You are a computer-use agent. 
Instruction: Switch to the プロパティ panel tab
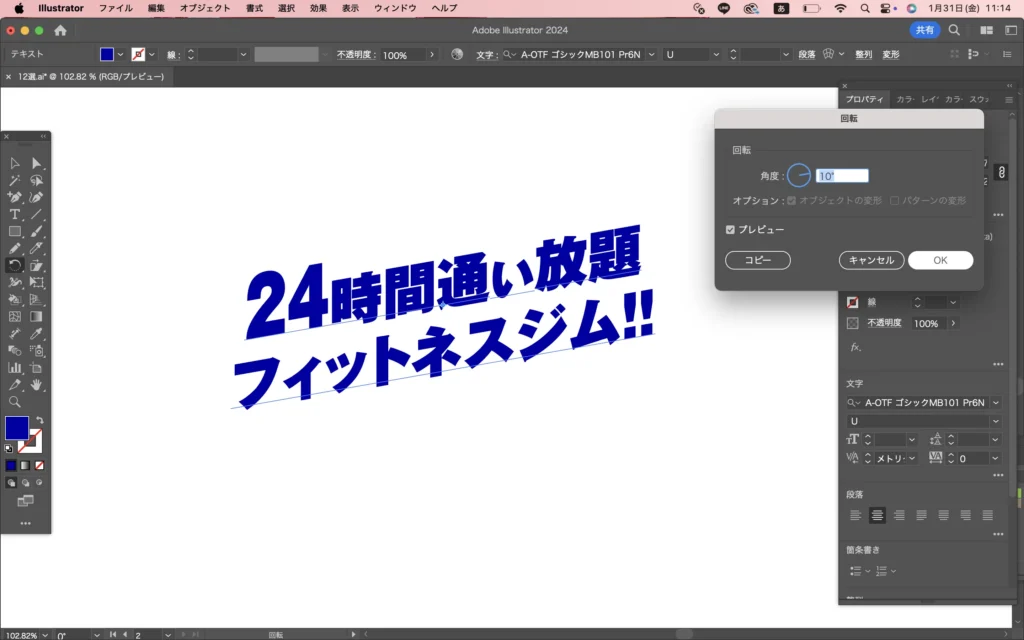pos(864,99)
